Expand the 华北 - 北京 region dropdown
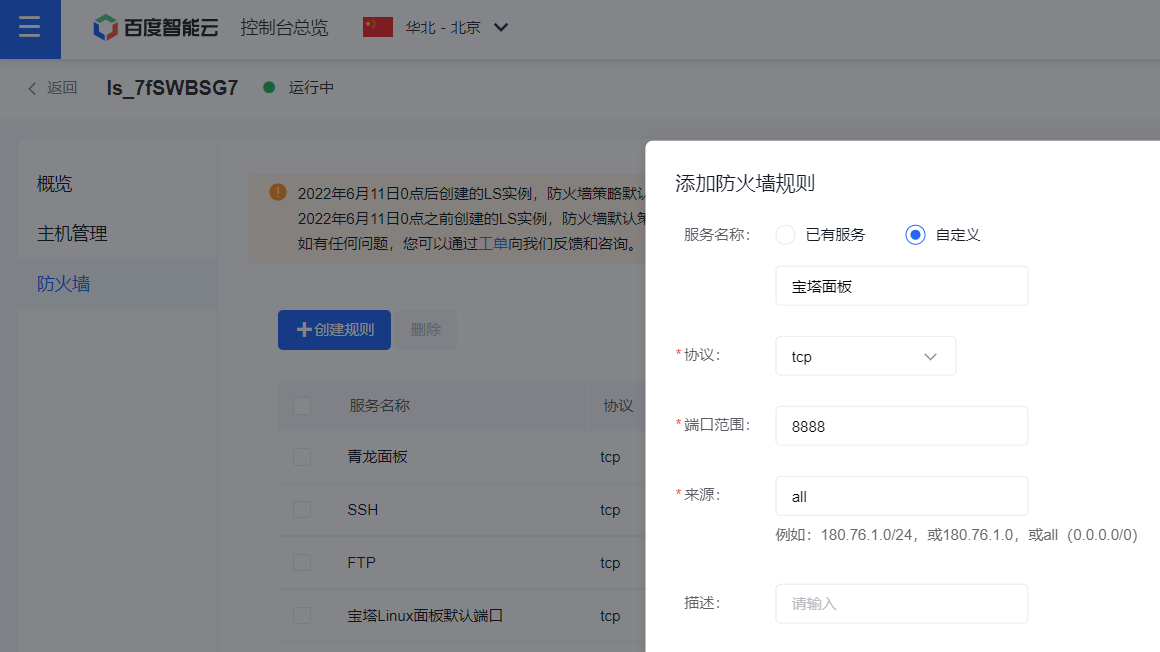The image size is (1160, 652). (x=456, y=28)
